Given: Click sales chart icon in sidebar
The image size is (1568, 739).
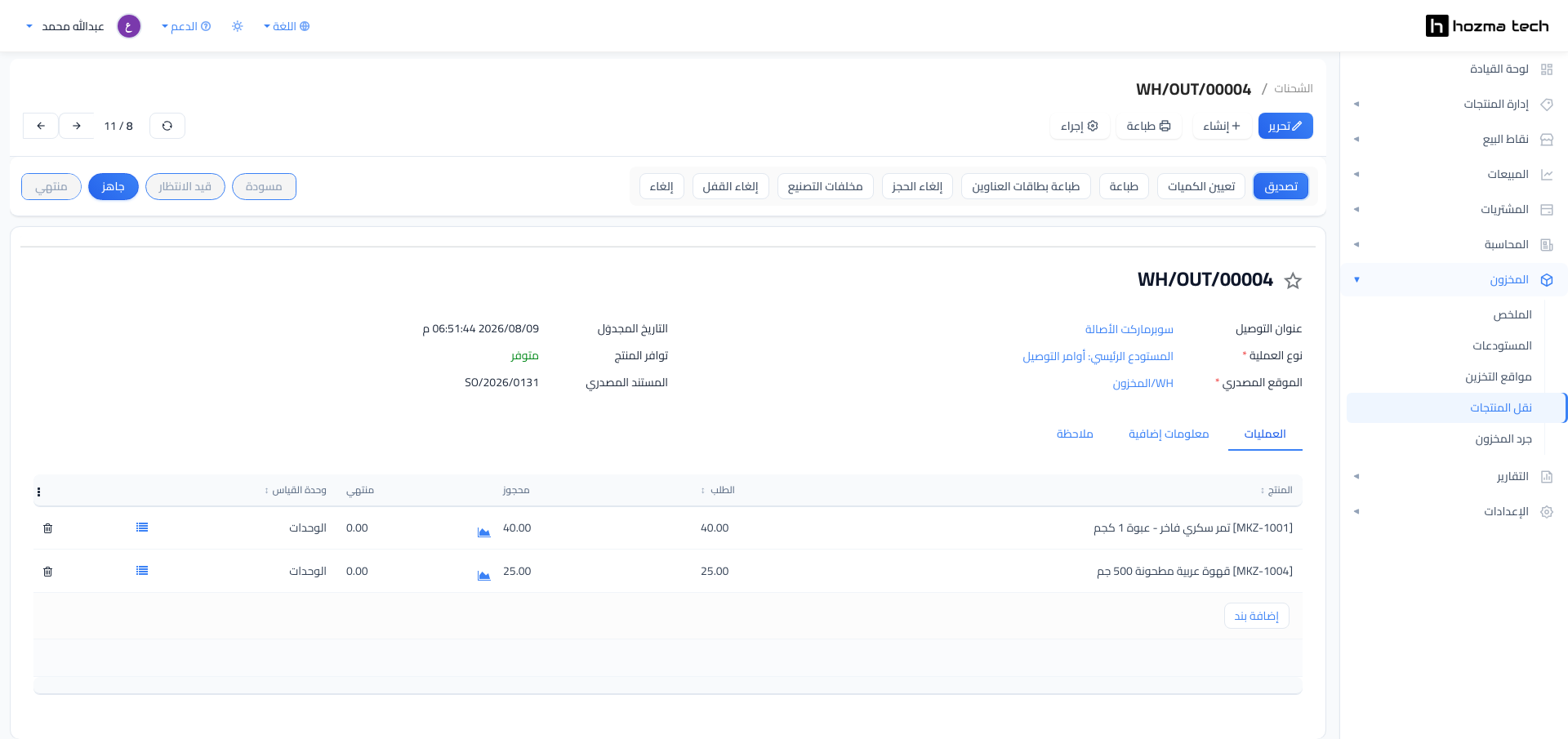Looking at the screenshot, I should (x=1547, y=175).
